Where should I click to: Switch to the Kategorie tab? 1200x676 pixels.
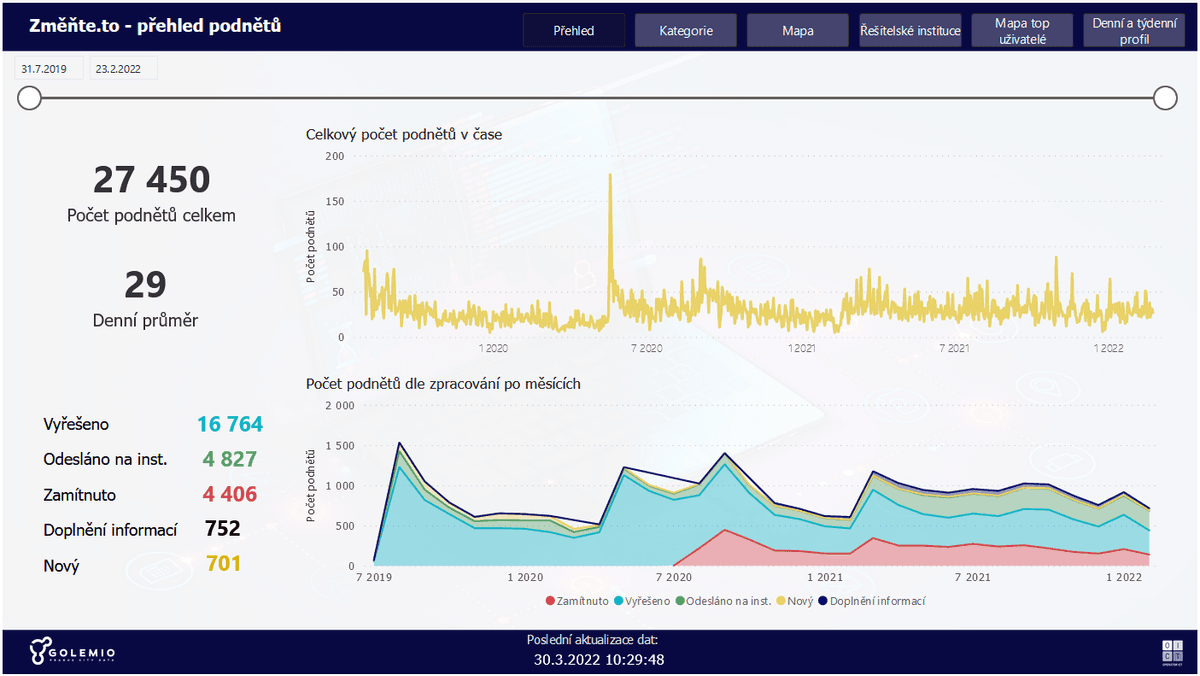pyautogui.click(x=686, y=30)
